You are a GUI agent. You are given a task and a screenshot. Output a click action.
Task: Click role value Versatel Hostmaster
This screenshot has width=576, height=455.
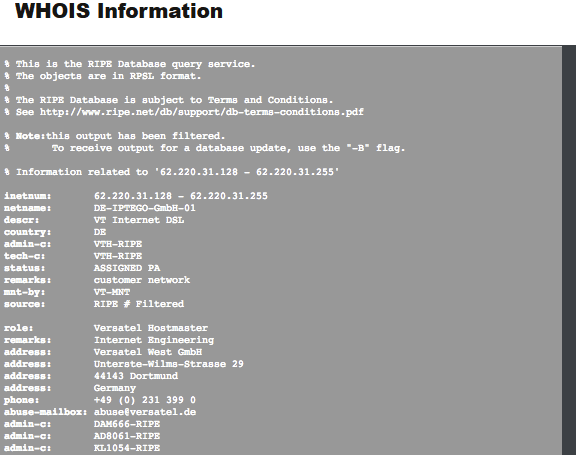click(151, 328)
